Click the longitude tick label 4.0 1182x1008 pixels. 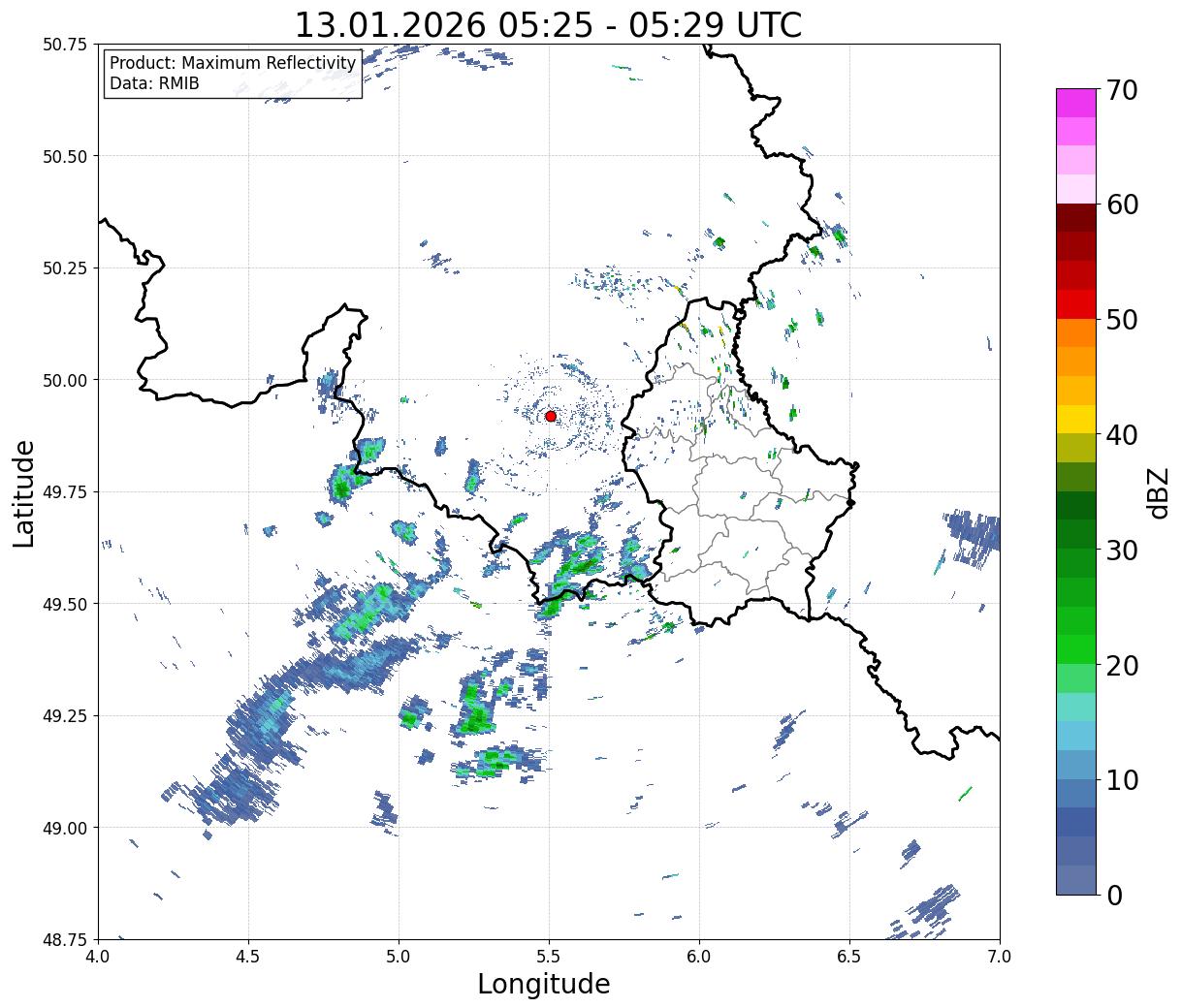(97, 956)
